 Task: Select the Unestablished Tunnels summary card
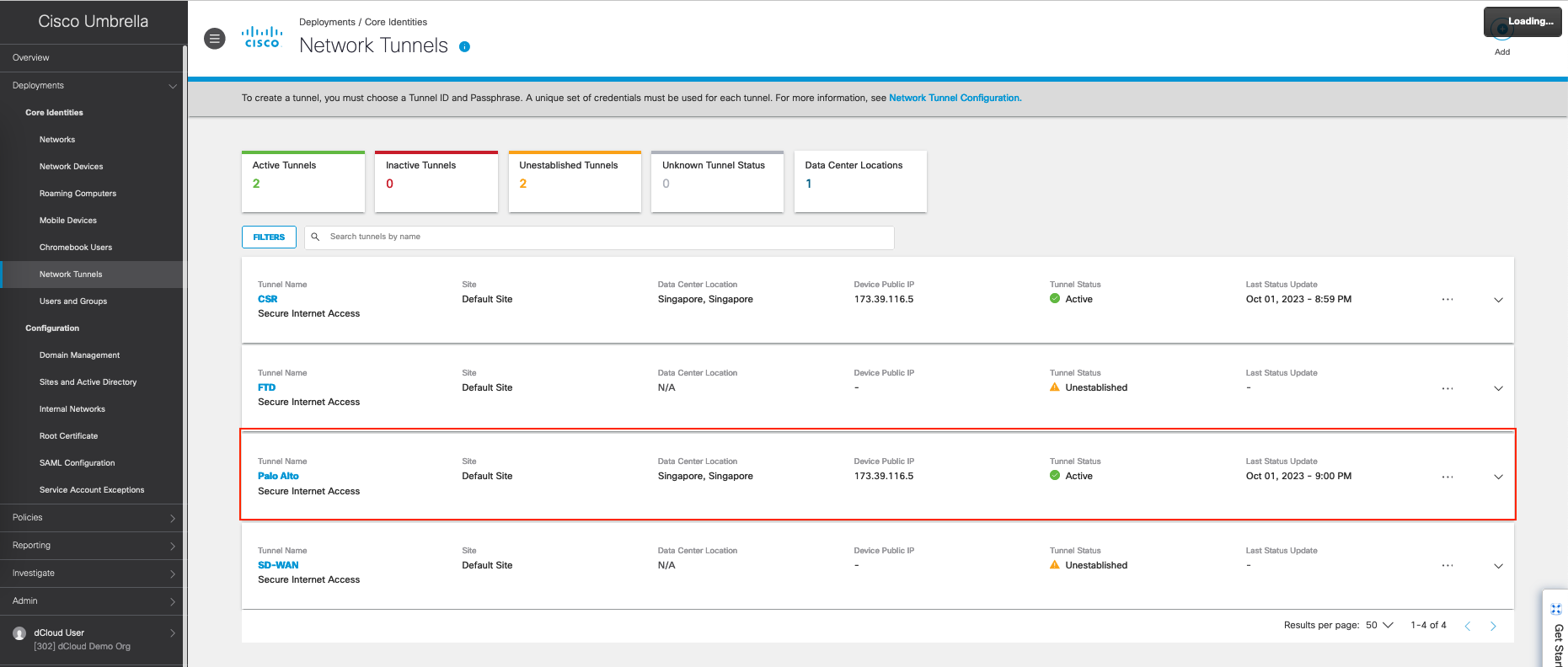575,181
